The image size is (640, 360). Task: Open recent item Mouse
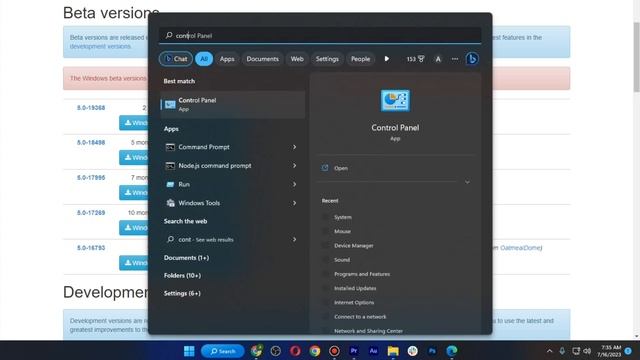click(x=342, y=231)
